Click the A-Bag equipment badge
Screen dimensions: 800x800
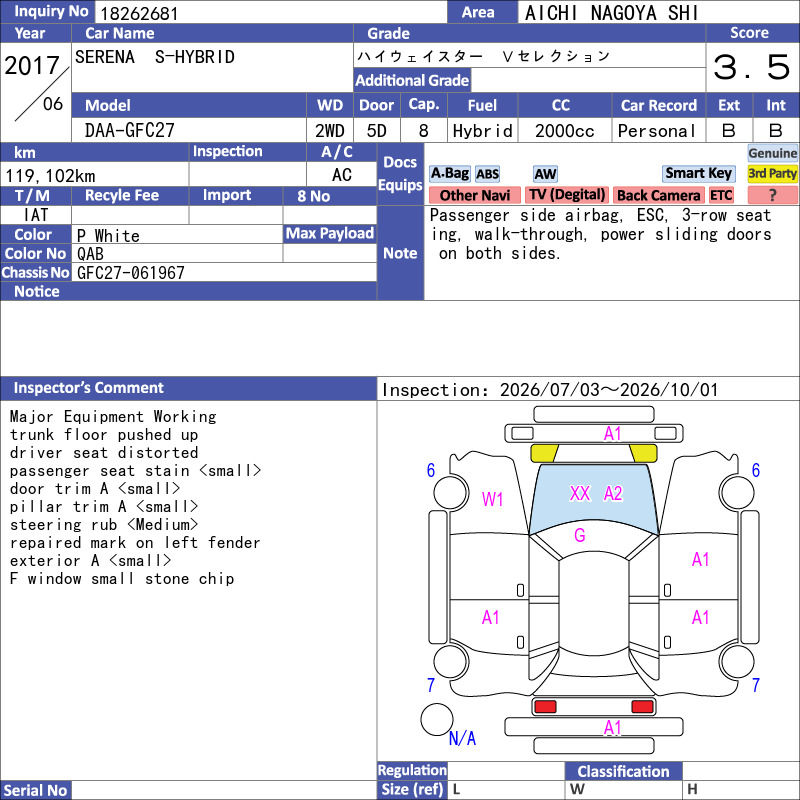pyautogui.click(x=449, y=173)
